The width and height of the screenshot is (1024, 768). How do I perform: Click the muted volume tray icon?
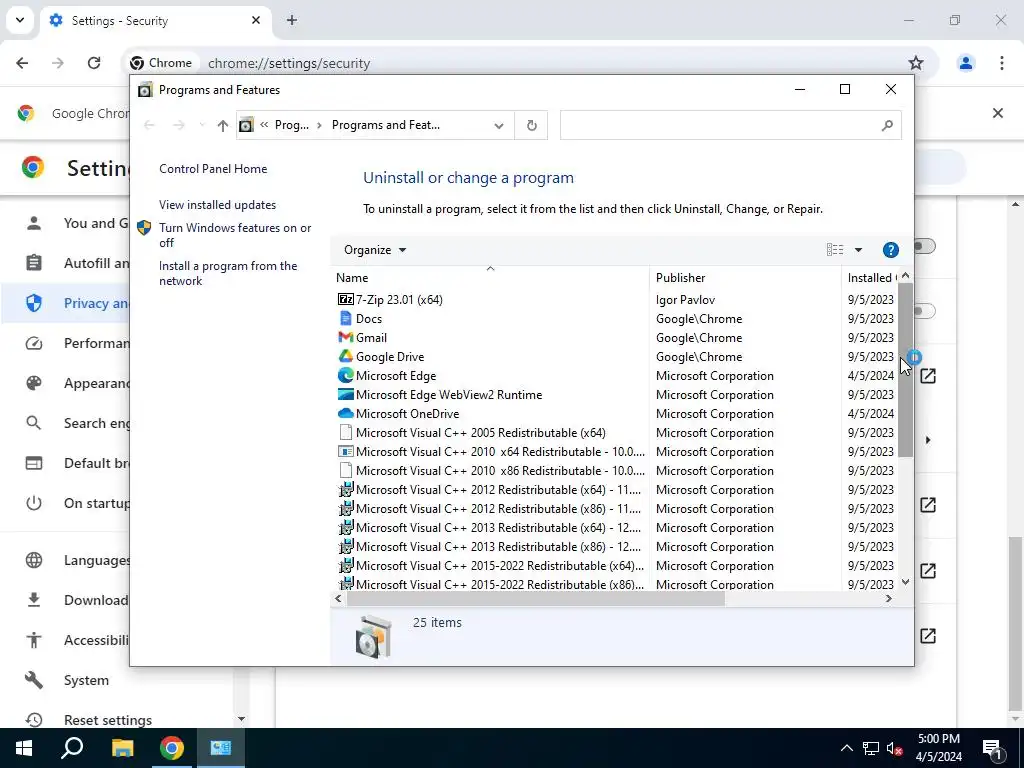pos(895,748)
